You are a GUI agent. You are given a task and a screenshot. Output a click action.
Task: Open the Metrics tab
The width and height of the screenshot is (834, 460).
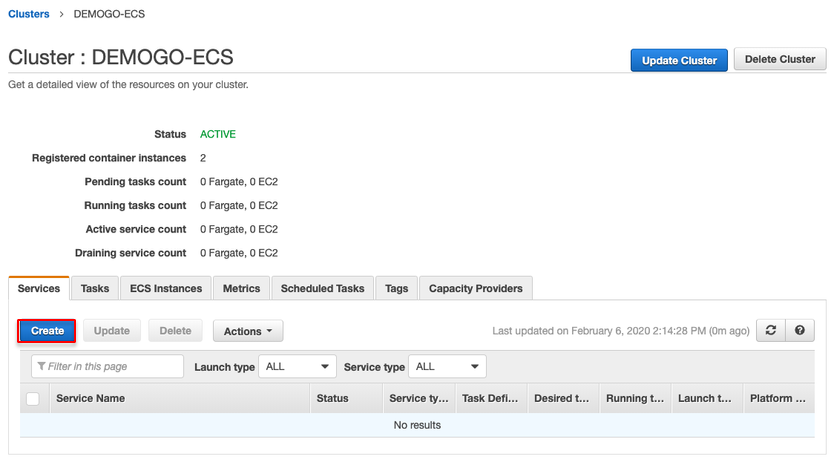(241, 288)
